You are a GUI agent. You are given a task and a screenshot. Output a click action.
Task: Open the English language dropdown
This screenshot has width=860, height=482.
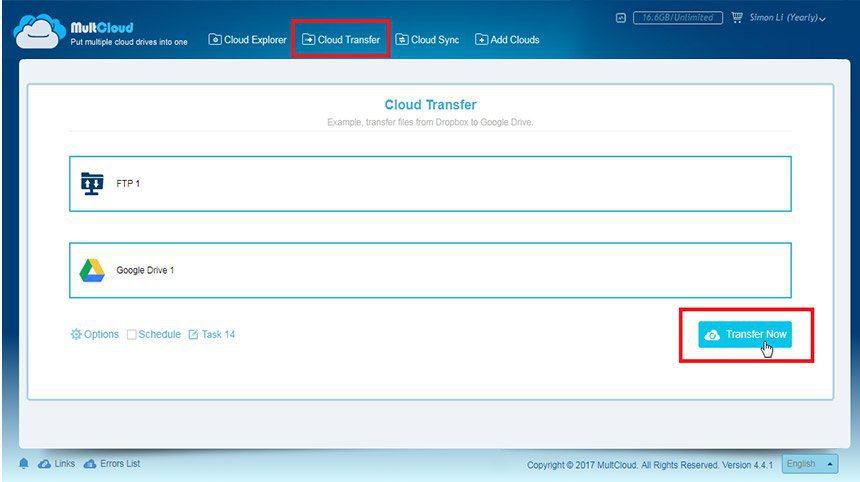(x=810, y=464)
